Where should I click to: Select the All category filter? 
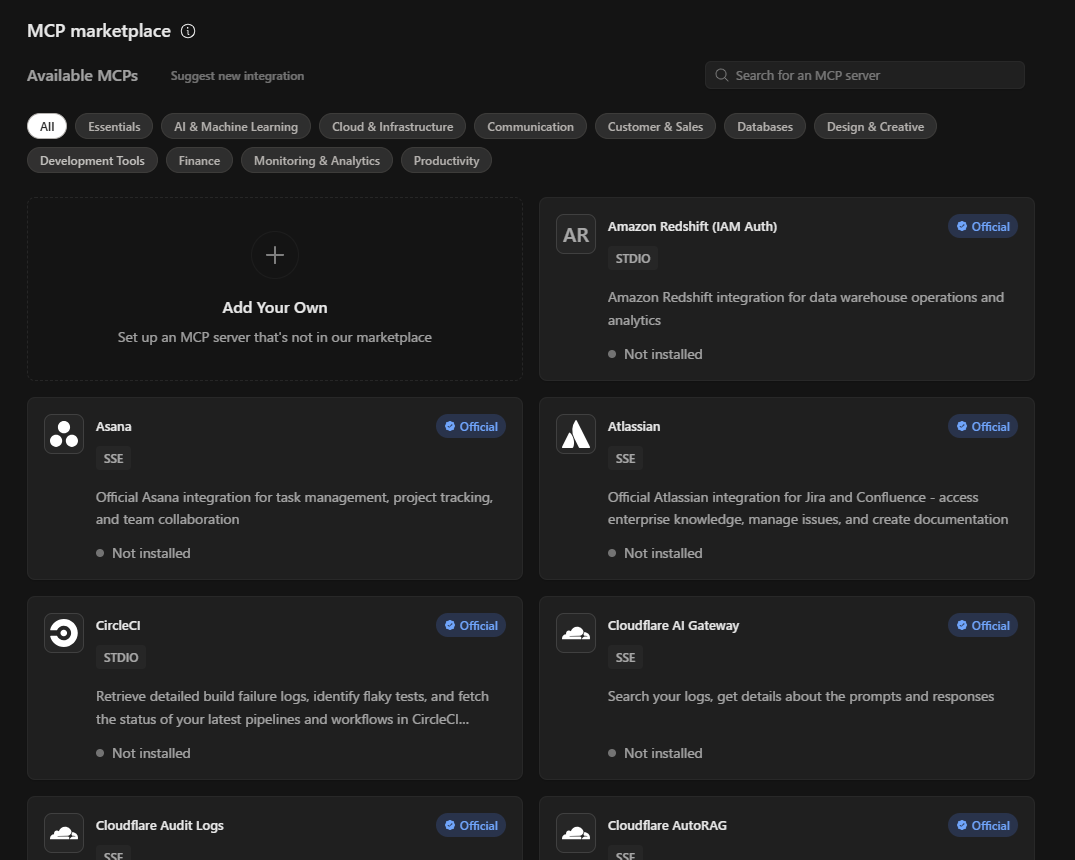(x=47, y=127)
